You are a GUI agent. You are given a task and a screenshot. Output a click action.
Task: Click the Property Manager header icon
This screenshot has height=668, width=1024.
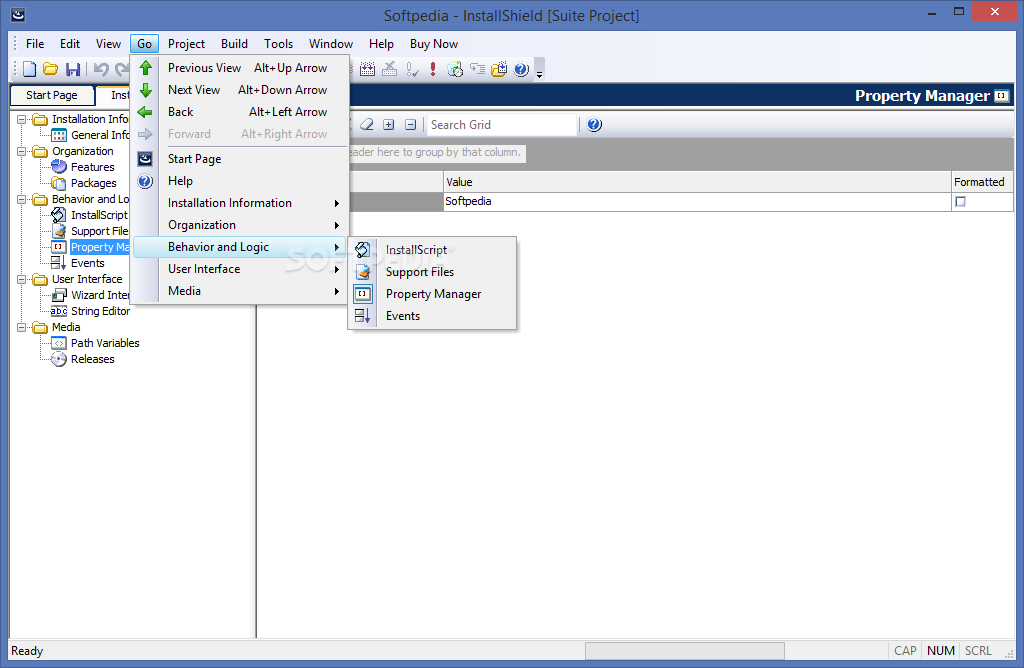tap(1002, 96)
